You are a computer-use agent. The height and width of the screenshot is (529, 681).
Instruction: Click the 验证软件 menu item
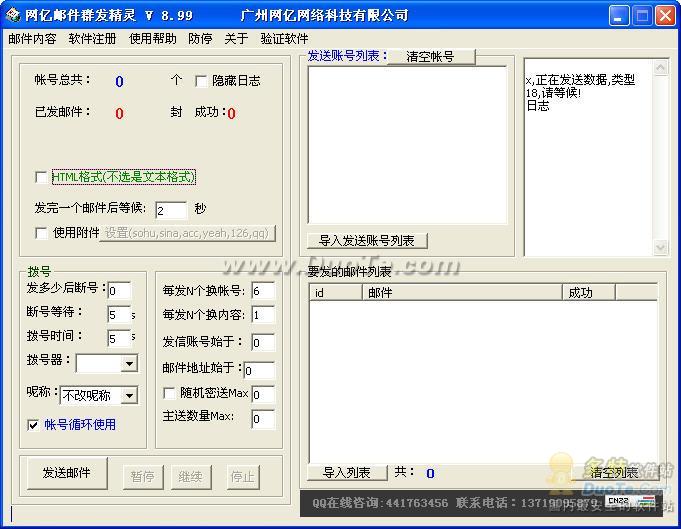coord(284,39)
